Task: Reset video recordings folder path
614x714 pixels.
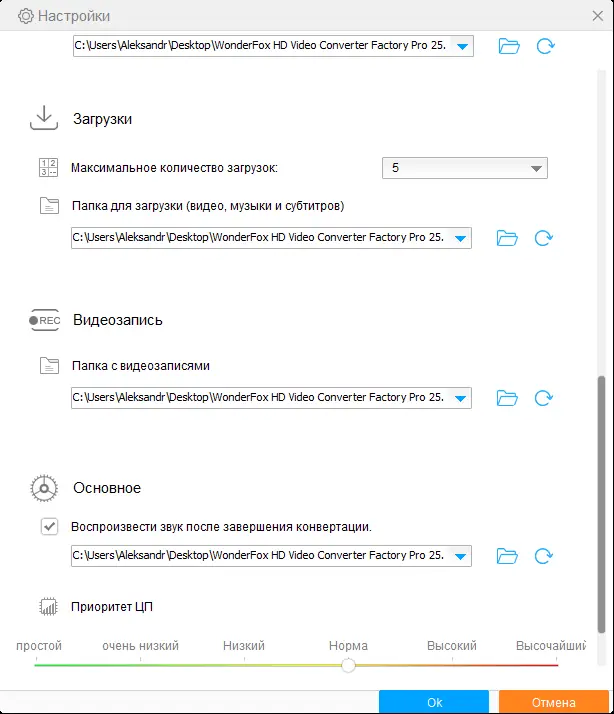Action: (x=544, y=398)
